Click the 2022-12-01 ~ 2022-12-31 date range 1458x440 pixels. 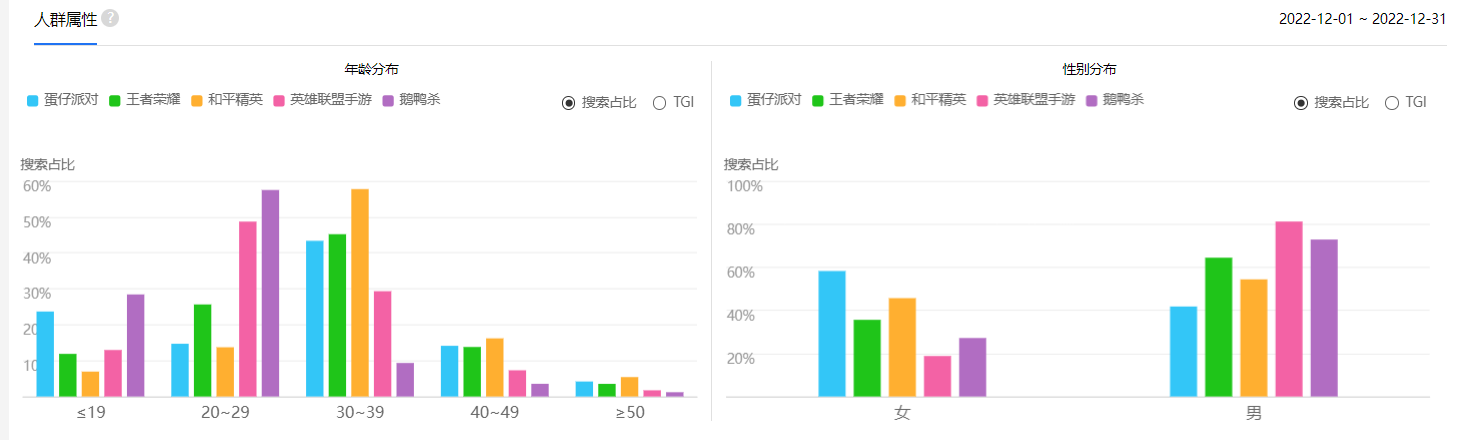click(1362, 19)
